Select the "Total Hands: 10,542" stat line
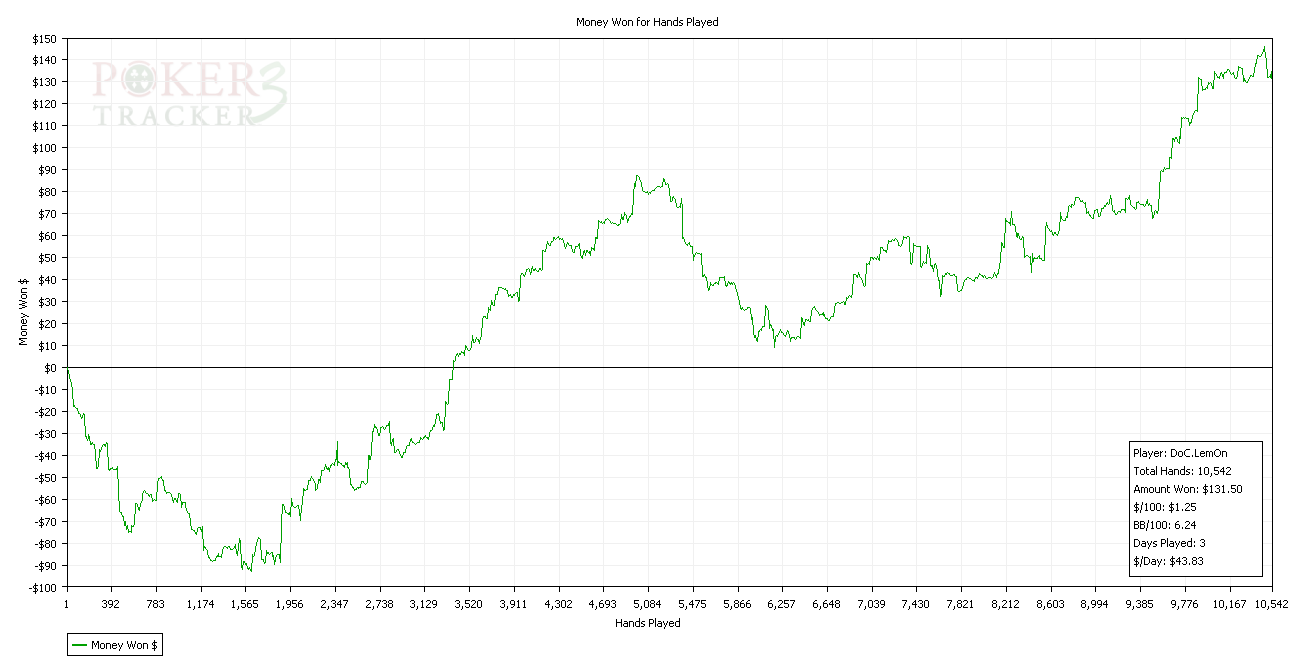 coord(1180,471)
